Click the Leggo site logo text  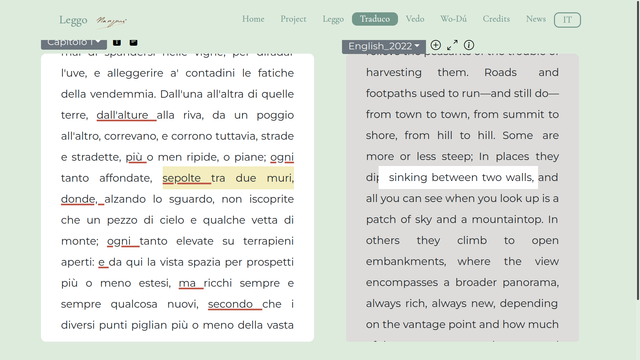[x=73, y=20]
